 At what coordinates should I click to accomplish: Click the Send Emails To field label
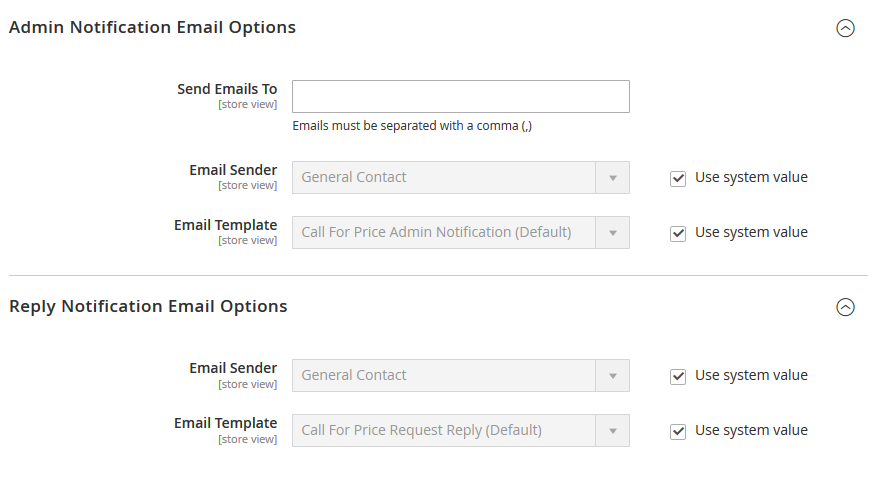(x=227, y=89)
